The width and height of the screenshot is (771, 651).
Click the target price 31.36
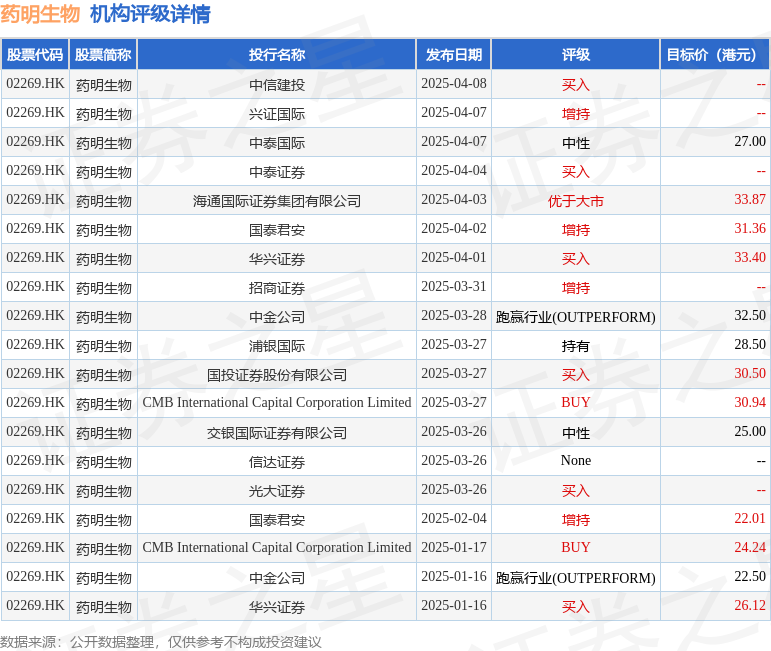coord(750,229)
